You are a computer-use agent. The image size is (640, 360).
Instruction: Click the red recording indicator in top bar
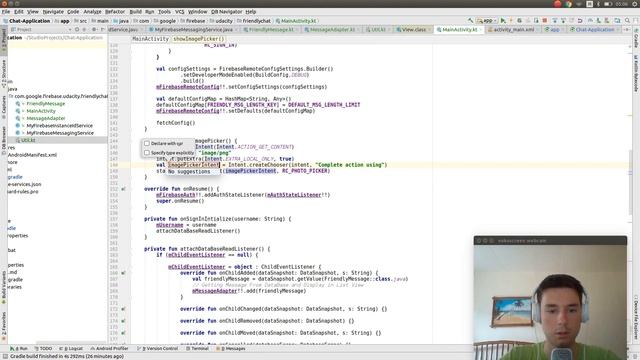pos(558,4)
